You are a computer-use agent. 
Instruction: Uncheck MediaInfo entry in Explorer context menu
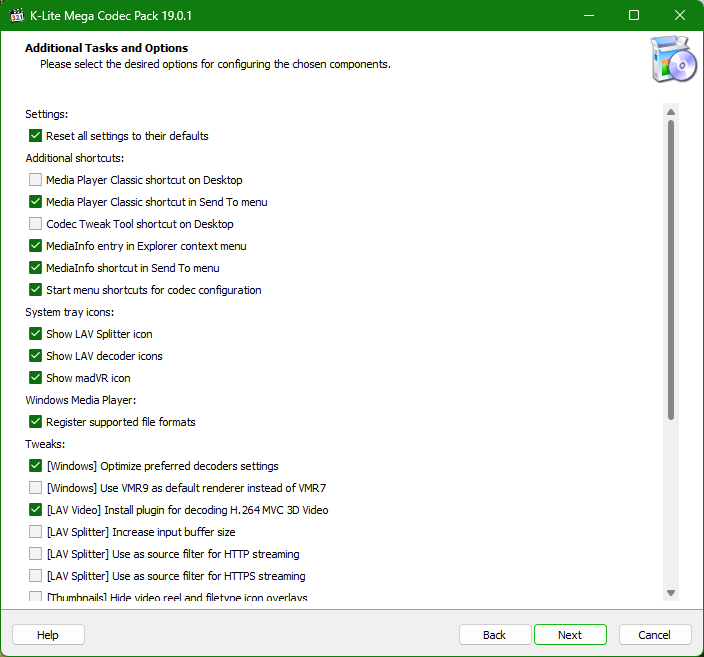tap(35, 246)
